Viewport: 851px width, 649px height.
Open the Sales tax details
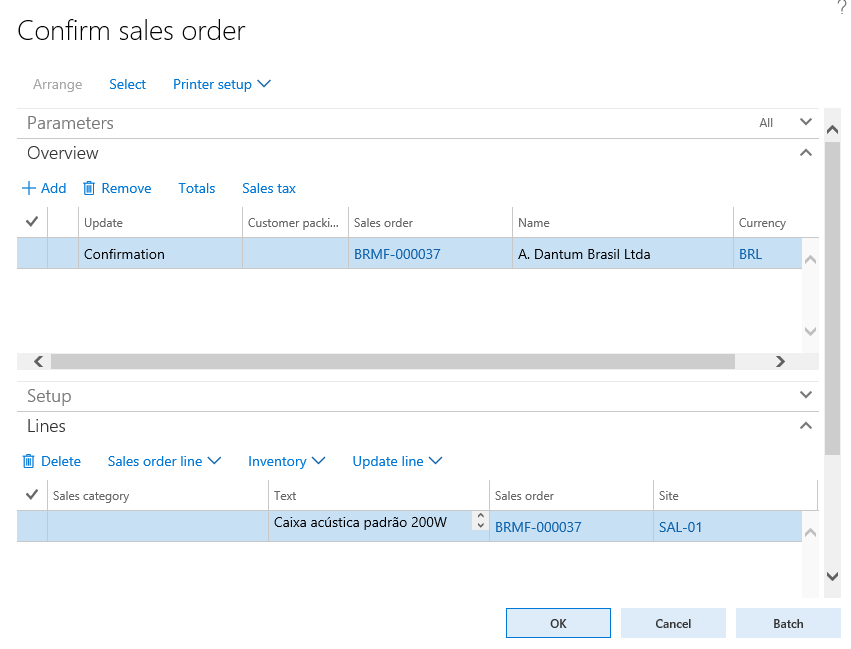click(x=268, y=188)
